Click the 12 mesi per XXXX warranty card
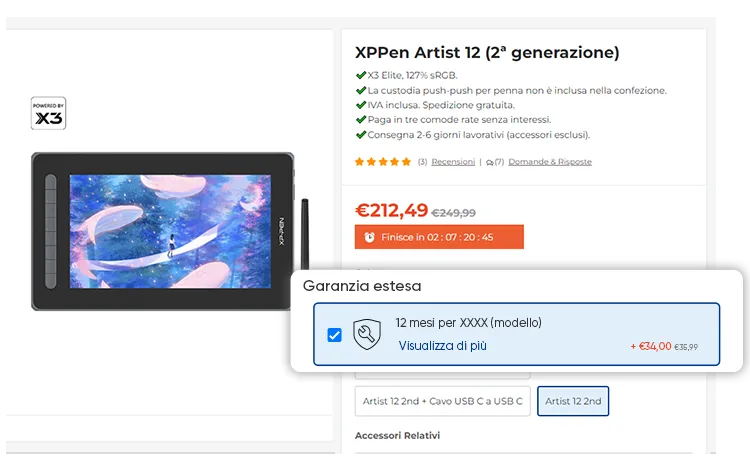Screen dimensions: 750x470 coord(517,334)
